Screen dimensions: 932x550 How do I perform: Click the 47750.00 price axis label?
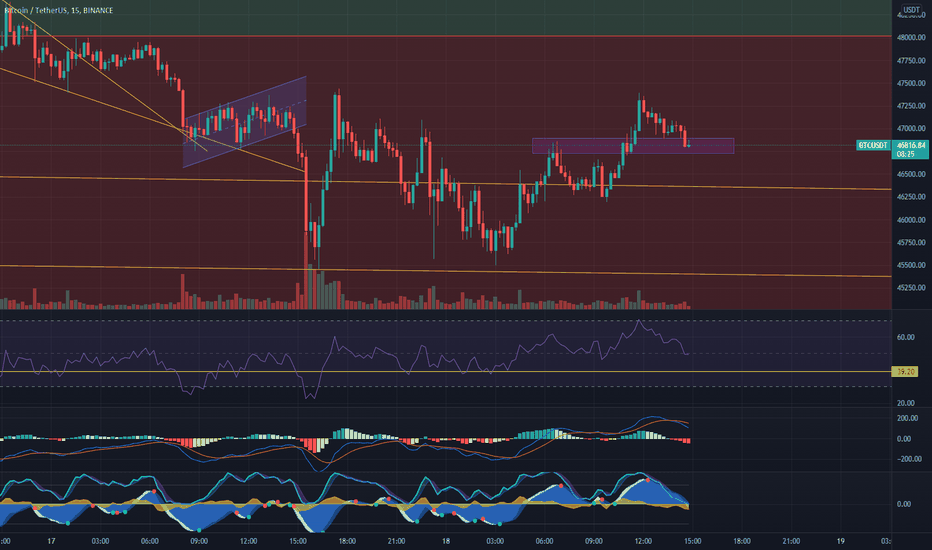pos(911,61)
